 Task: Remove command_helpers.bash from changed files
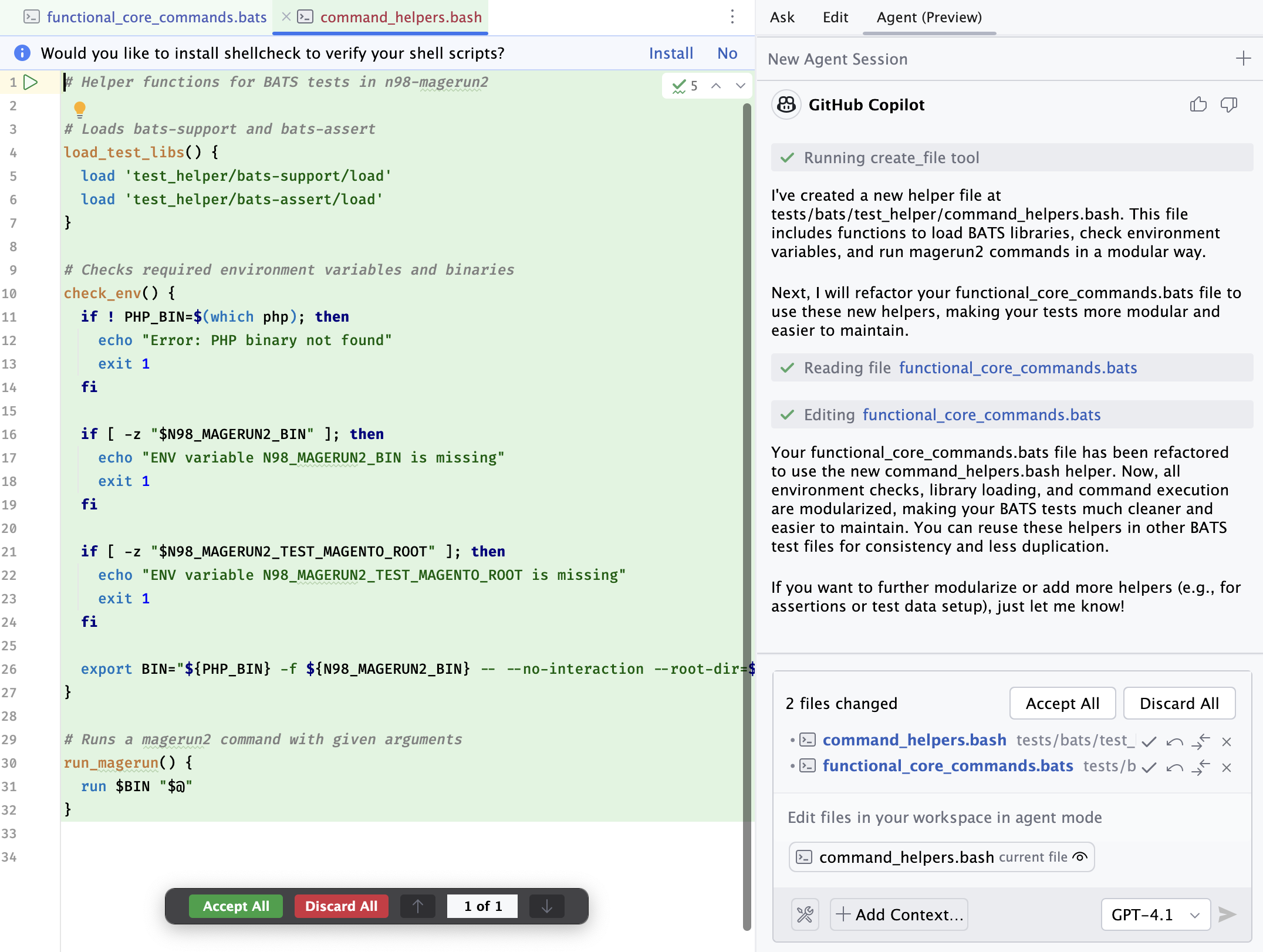pyautogui.click(x=1227, y=741)
